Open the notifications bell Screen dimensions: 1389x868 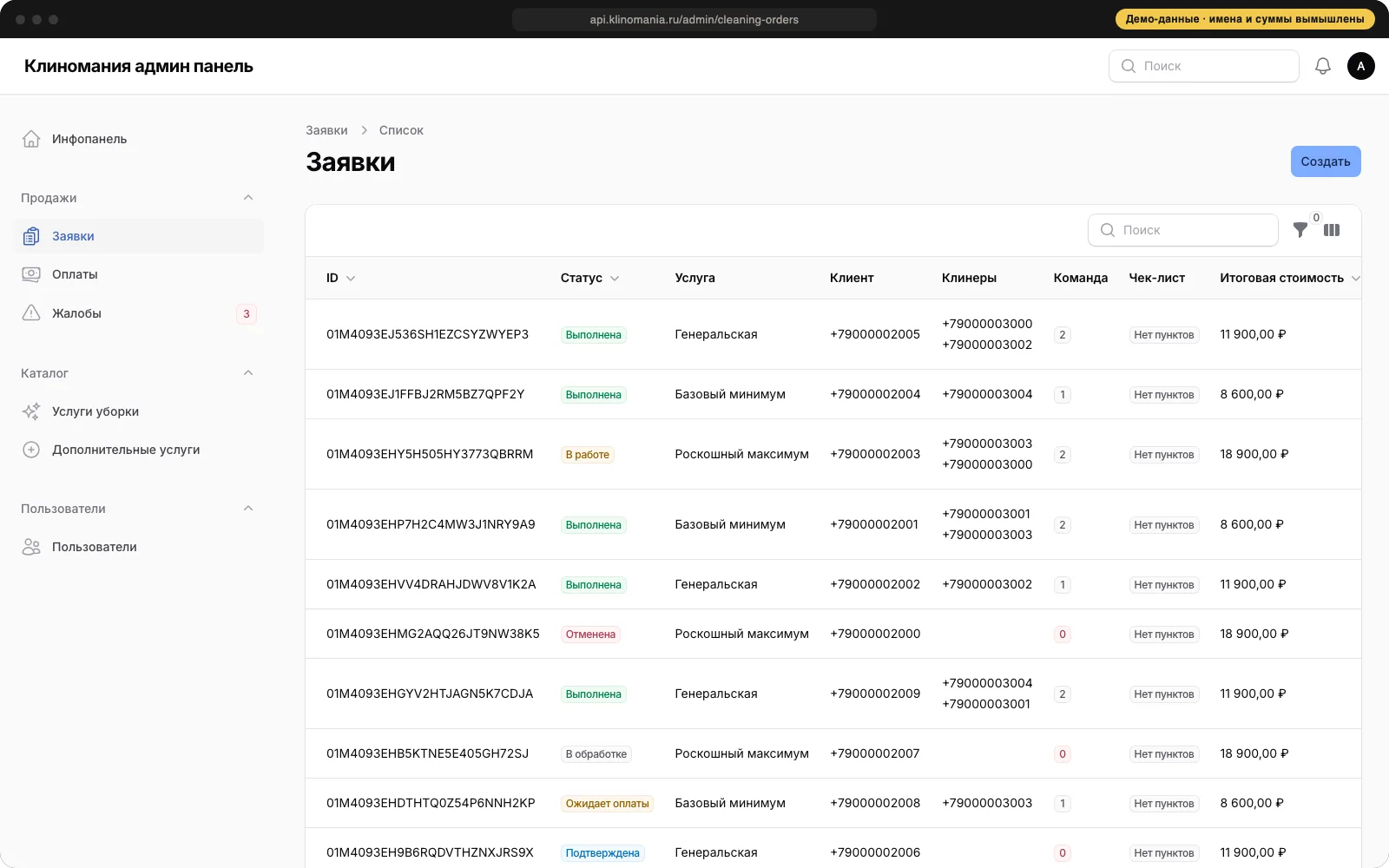pyautogui.click(x=1323, y=66)
